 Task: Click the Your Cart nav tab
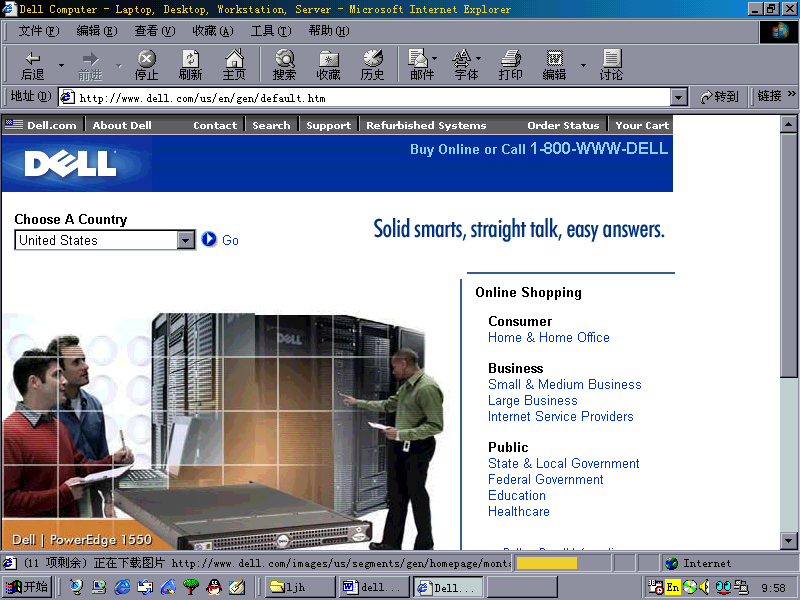click(642, 125)
